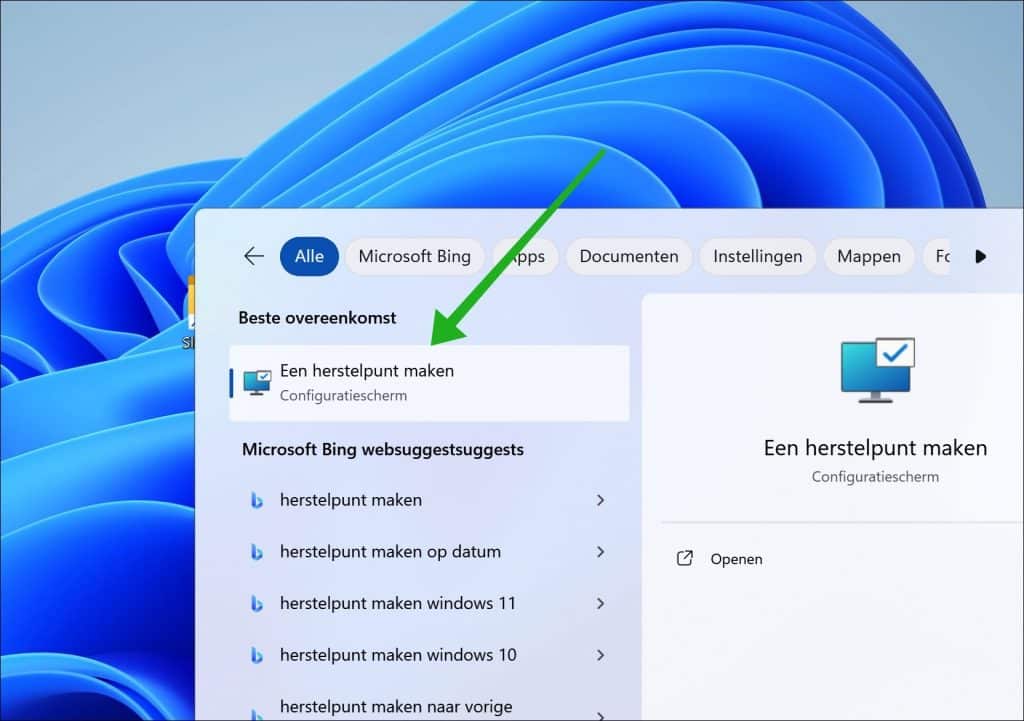Switch to the Microsoft Bing filter
This screenshot has height=721, width=1024.
click(415, 256)
